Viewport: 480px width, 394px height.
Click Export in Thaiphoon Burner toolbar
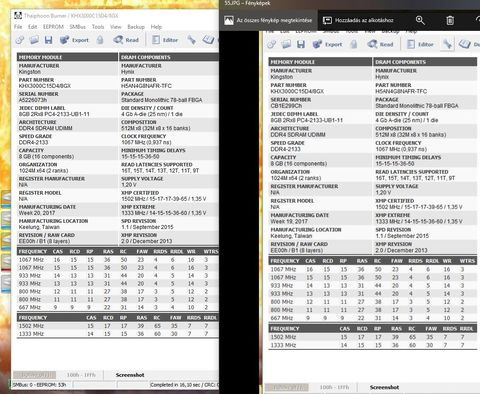pyautogui.click(x=74, y=40)
